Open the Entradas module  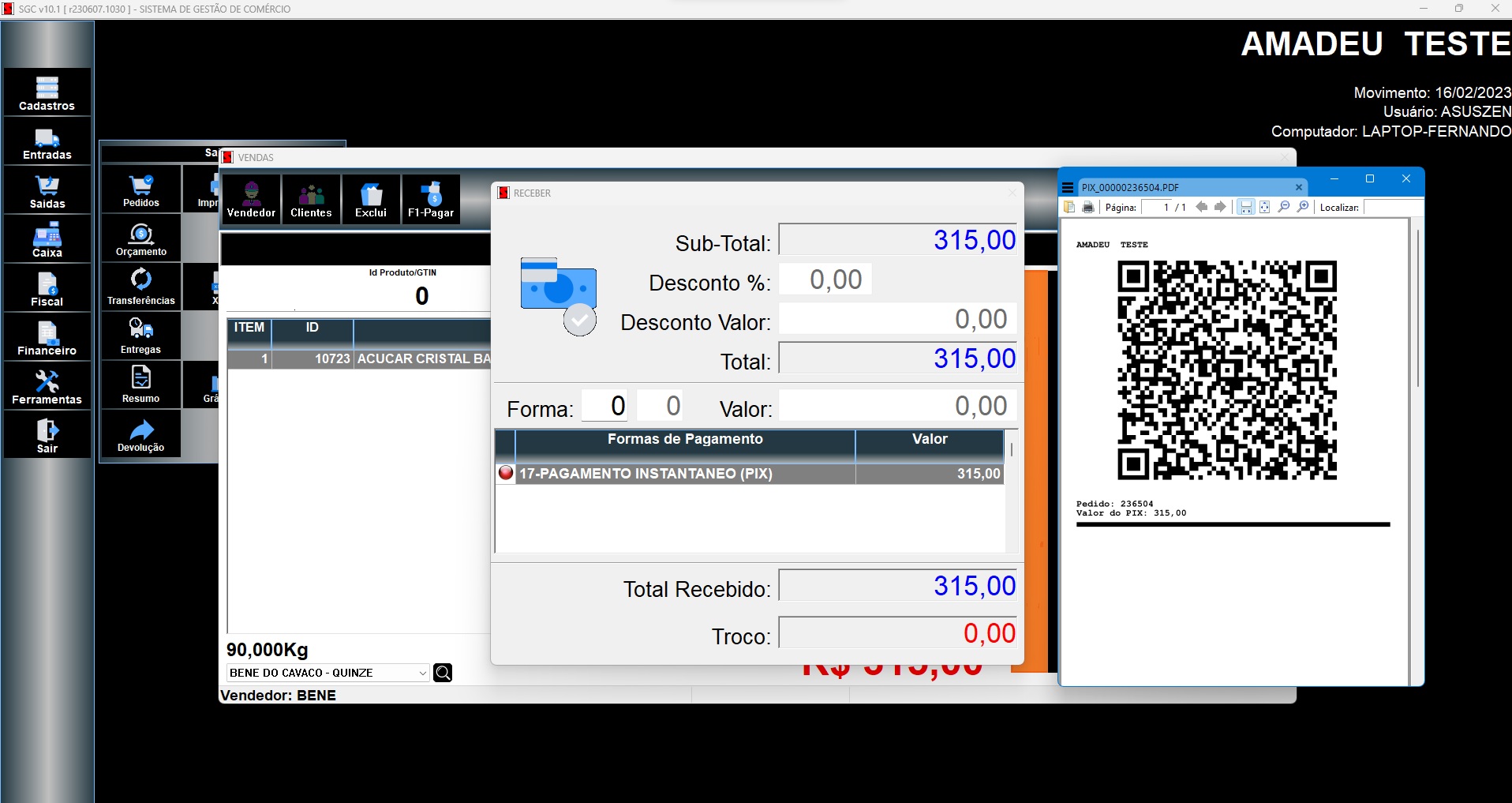[47, 141]
